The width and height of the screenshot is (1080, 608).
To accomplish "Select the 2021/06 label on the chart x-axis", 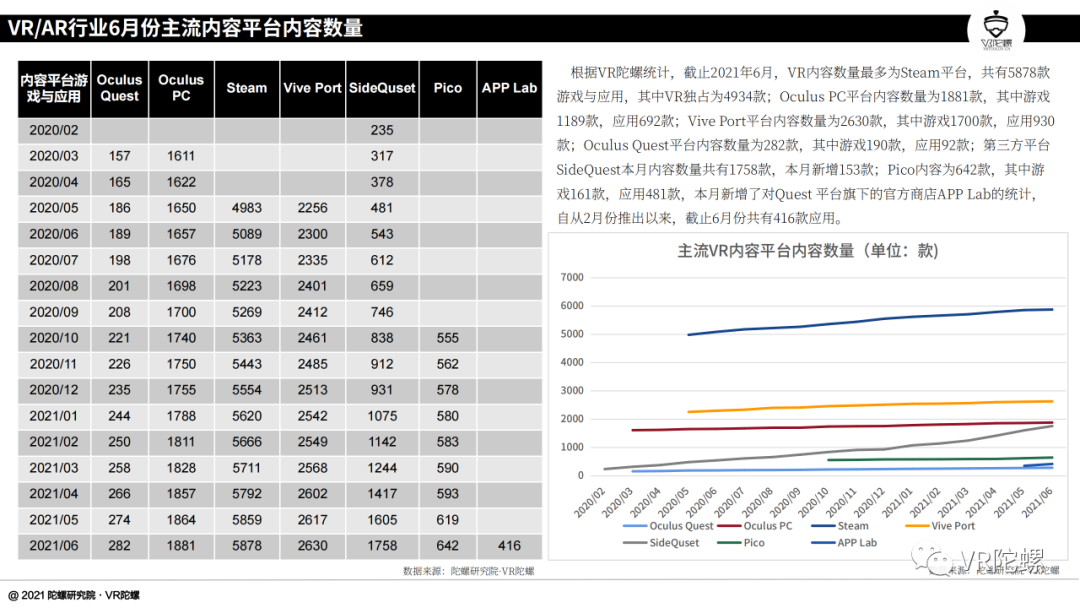I will (1037, 502).
